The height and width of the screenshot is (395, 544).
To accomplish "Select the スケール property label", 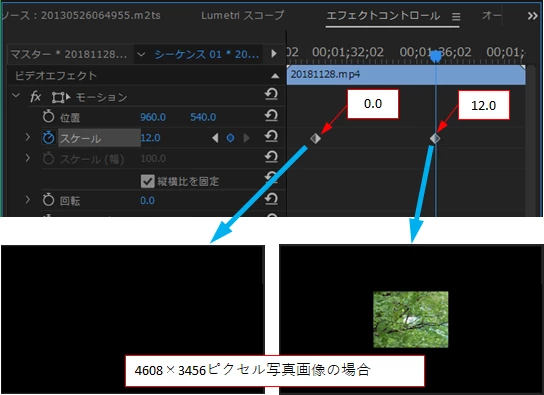I will (80, 138).
